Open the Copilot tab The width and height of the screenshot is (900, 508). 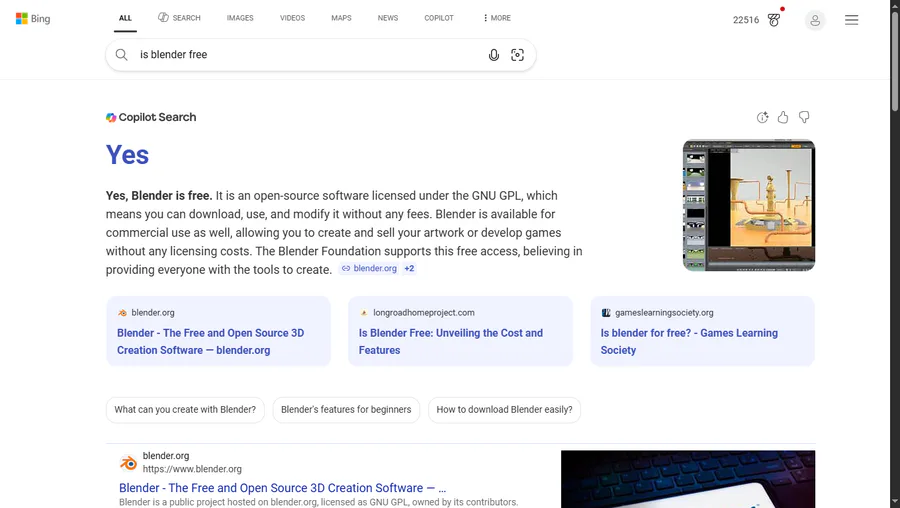pyautogui.click(x=439, y=18)
